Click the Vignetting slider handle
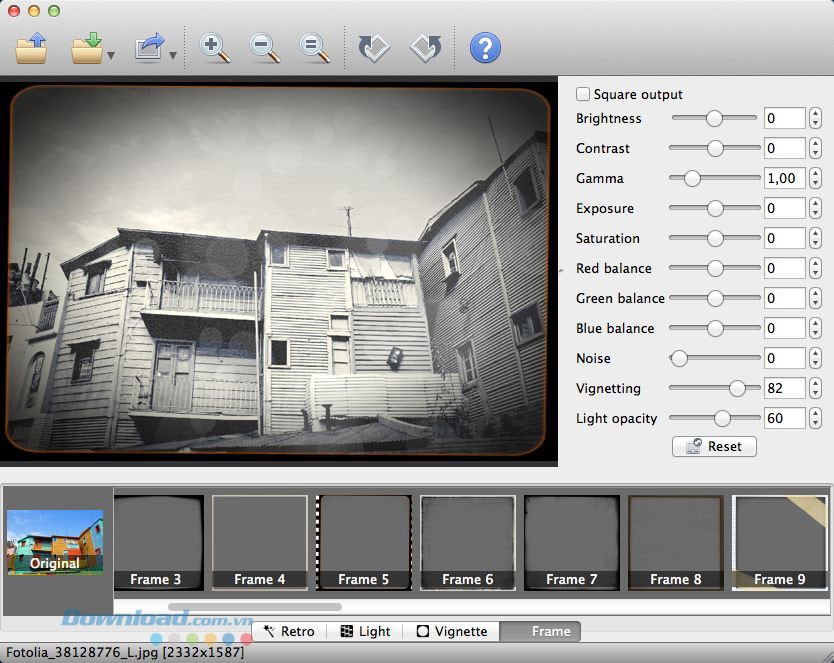This screenshot has height=663, width=834. pos(738,388)
